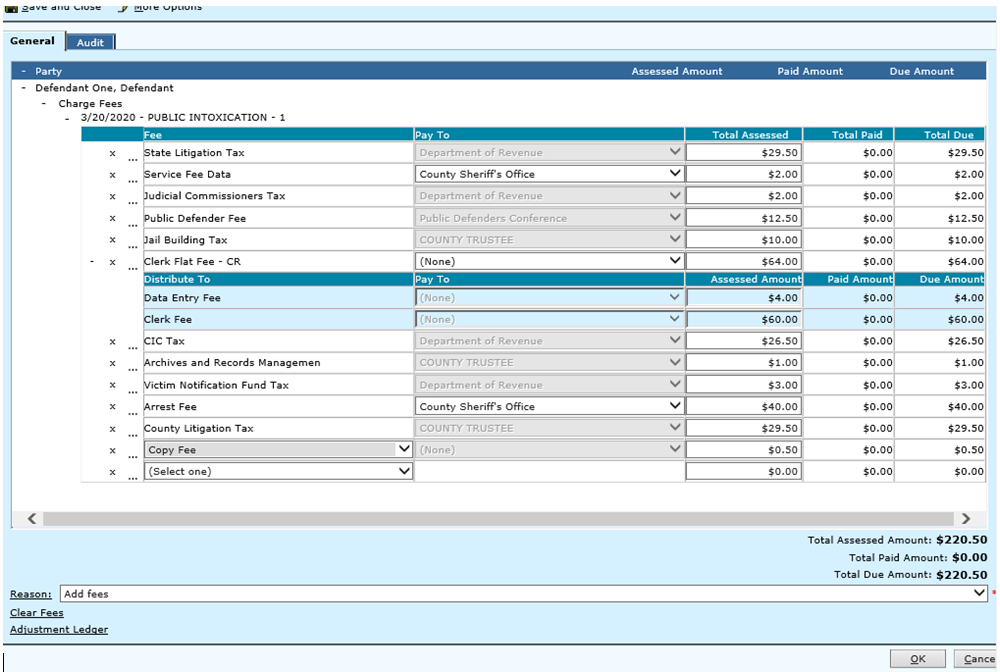Select the General tab
This screenshot has height=672, width=1000.
click(x=32, y=41)
